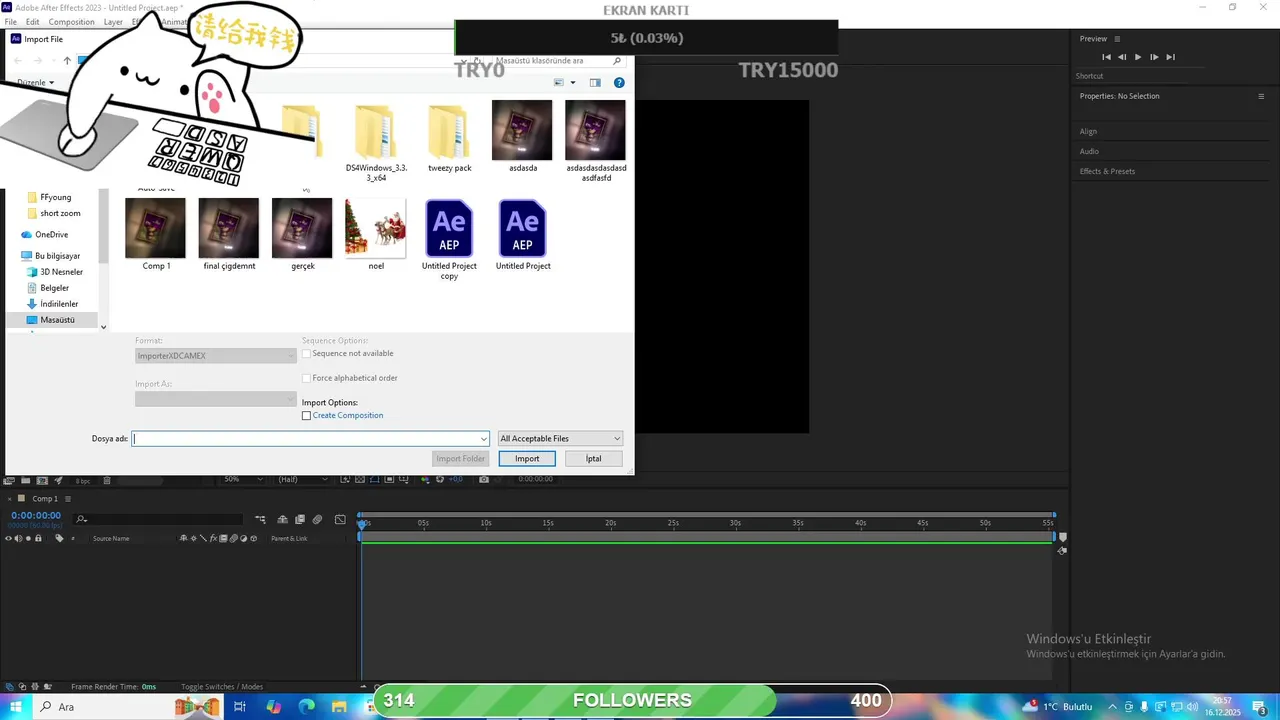Click the help question mark icon in Import dialog

pos(619,83)
